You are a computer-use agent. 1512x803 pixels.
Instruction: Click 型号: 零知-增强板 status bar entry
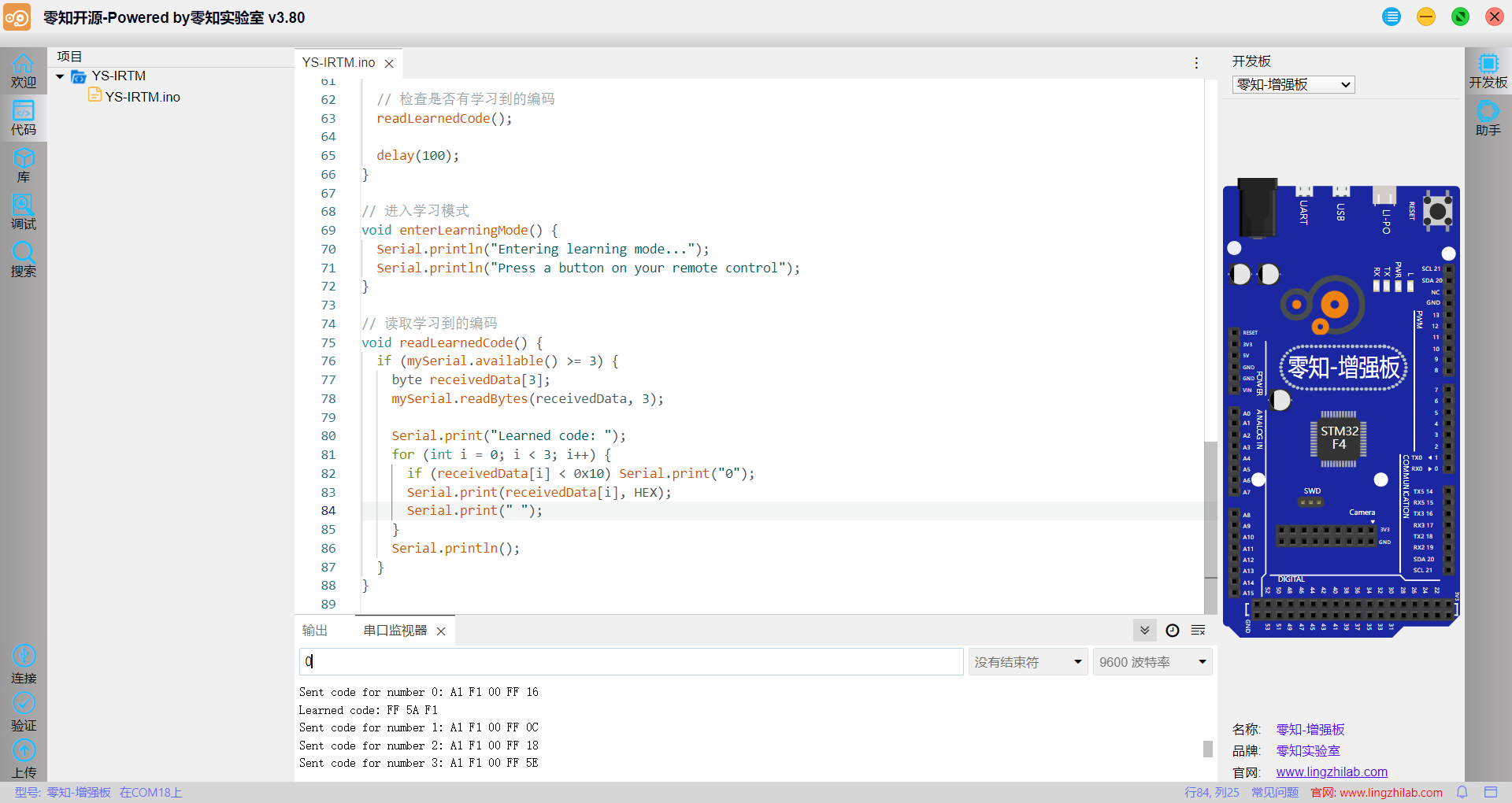point(63,793)
